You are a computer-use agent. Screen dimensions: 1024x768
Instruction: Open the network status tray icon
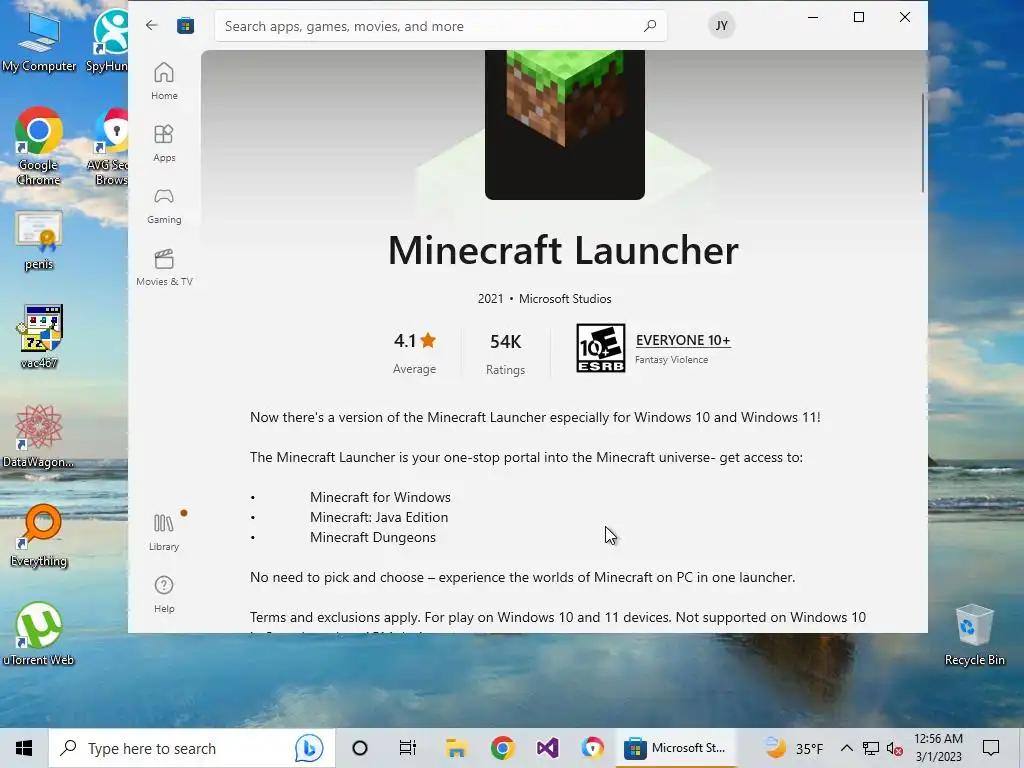[x=871, y=748]
